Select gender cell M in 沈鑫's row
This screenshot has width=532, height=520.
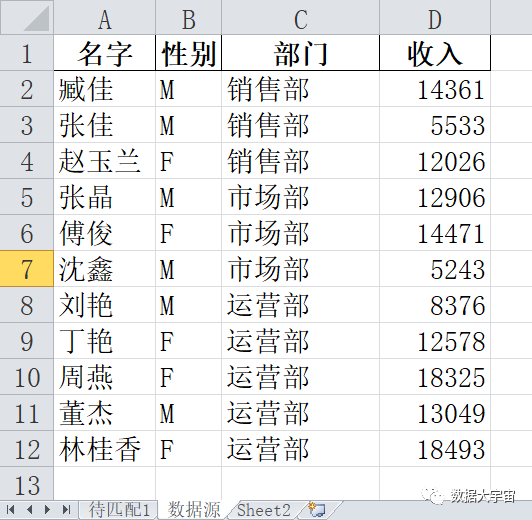[x=188, y=269]
